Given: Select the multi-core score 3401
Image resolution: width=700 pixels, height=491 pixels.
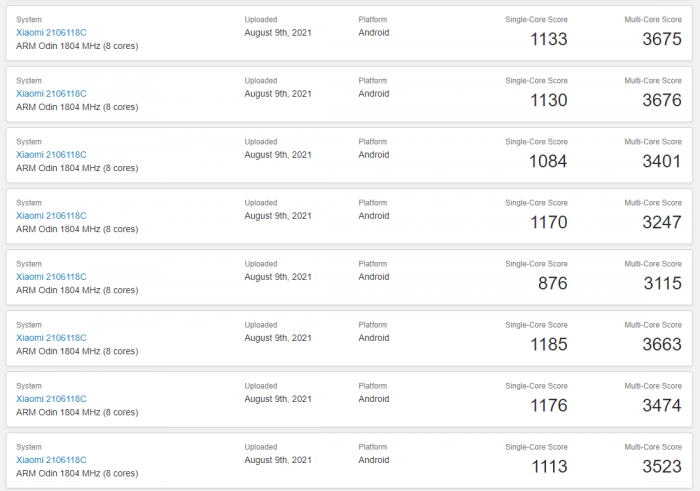Looking at the screenshot, I should coord(662,162).
